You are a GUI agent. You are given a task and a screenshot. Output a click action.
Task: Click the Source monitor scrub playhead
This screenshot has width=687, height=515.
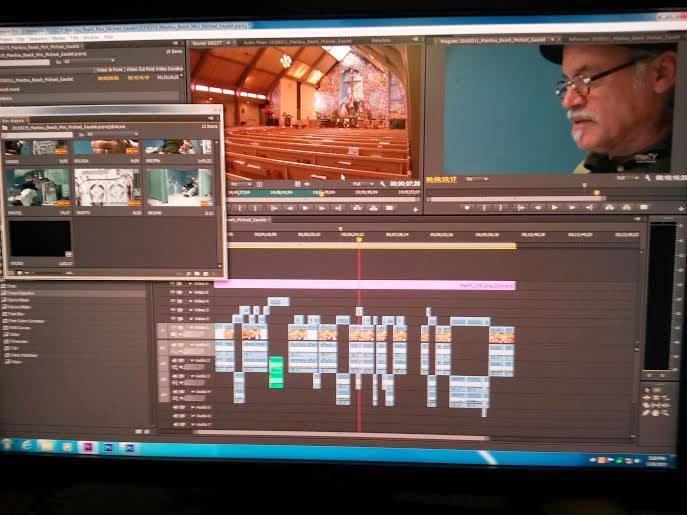pos(321,193)
